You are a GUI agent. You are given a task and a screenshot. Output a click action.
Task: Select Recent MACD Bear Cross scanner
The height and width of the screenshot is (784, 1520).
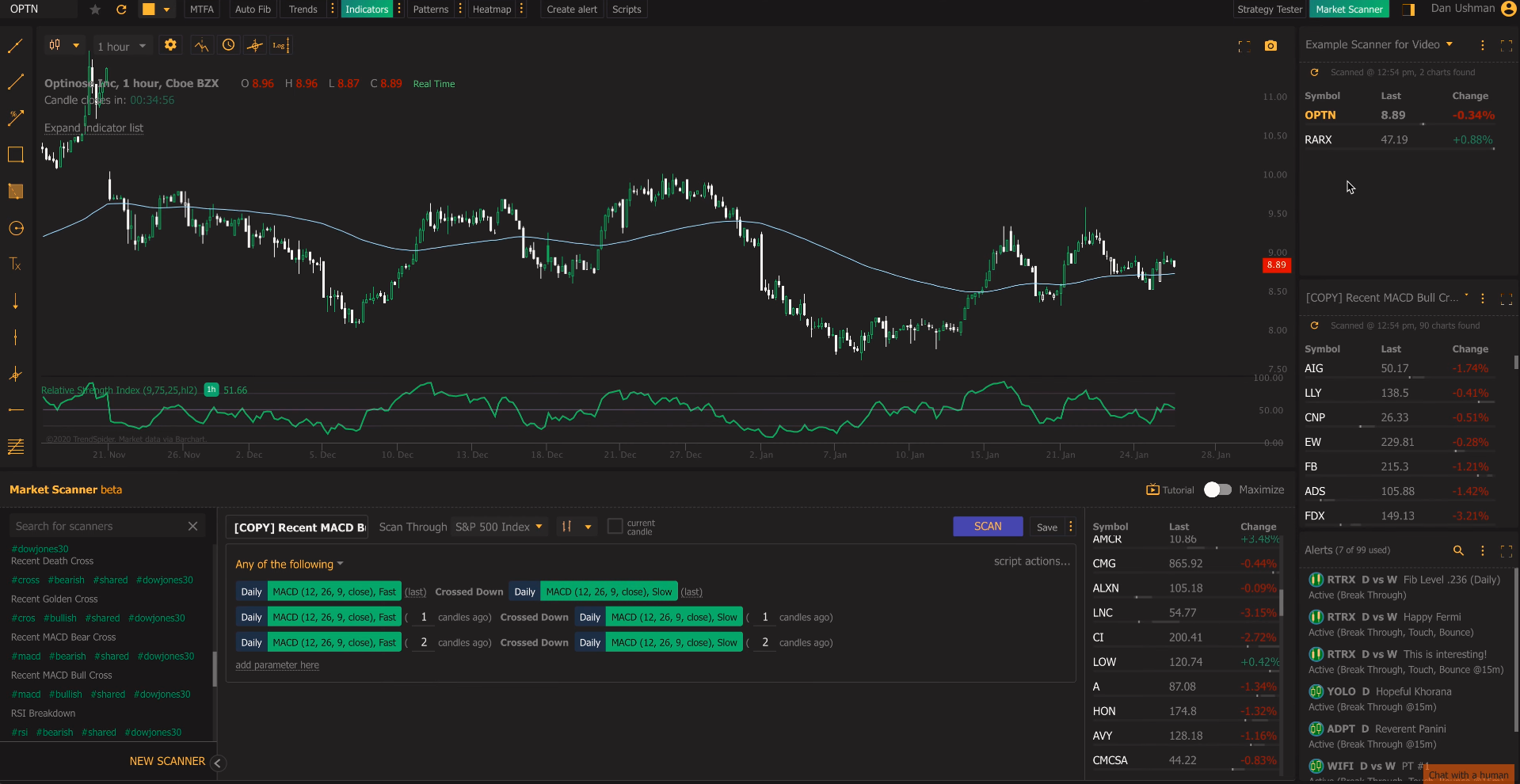click(x=63, y=637)
